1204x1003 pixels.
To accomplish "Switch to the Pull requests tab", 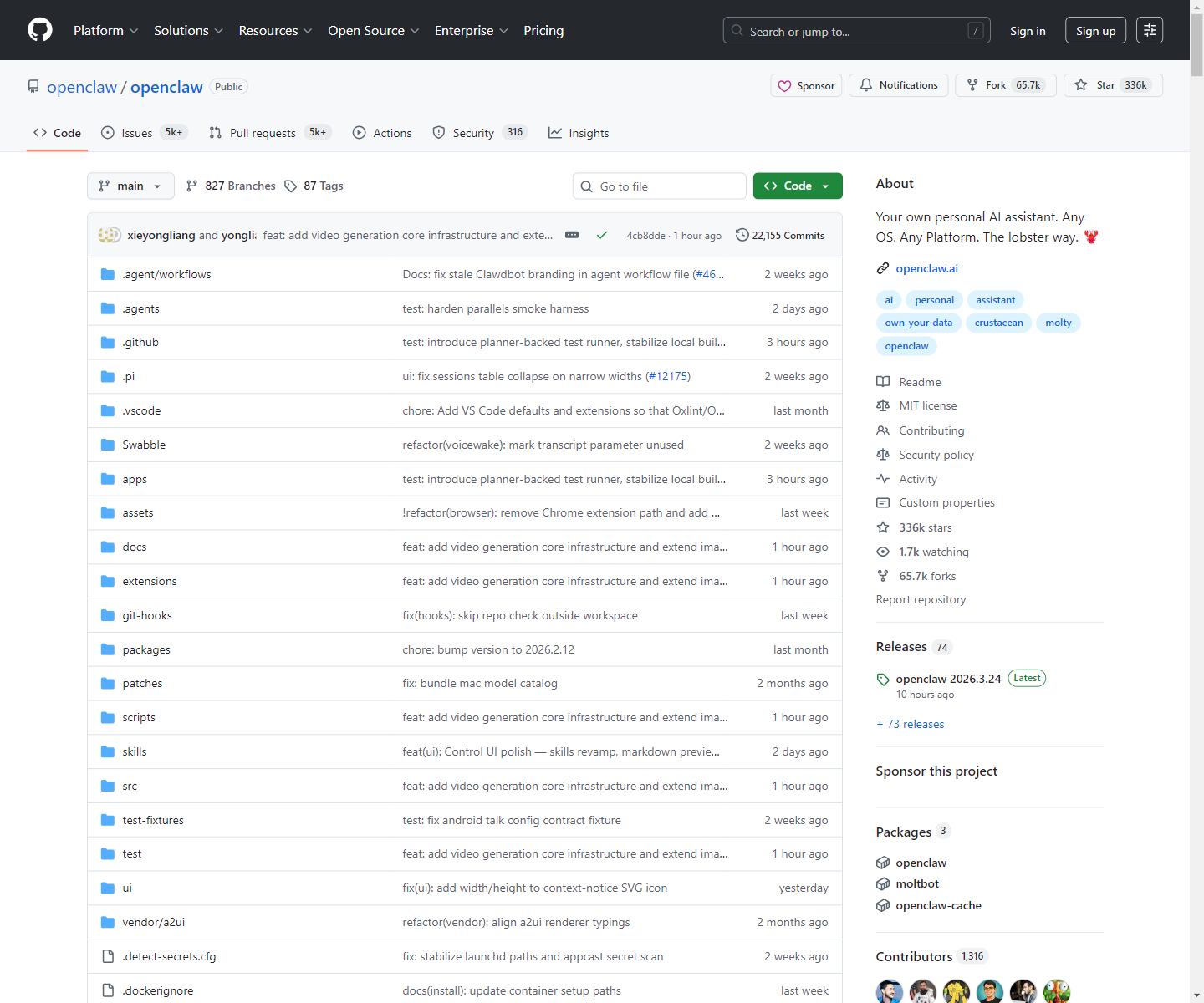I will (x=269, y=132).
